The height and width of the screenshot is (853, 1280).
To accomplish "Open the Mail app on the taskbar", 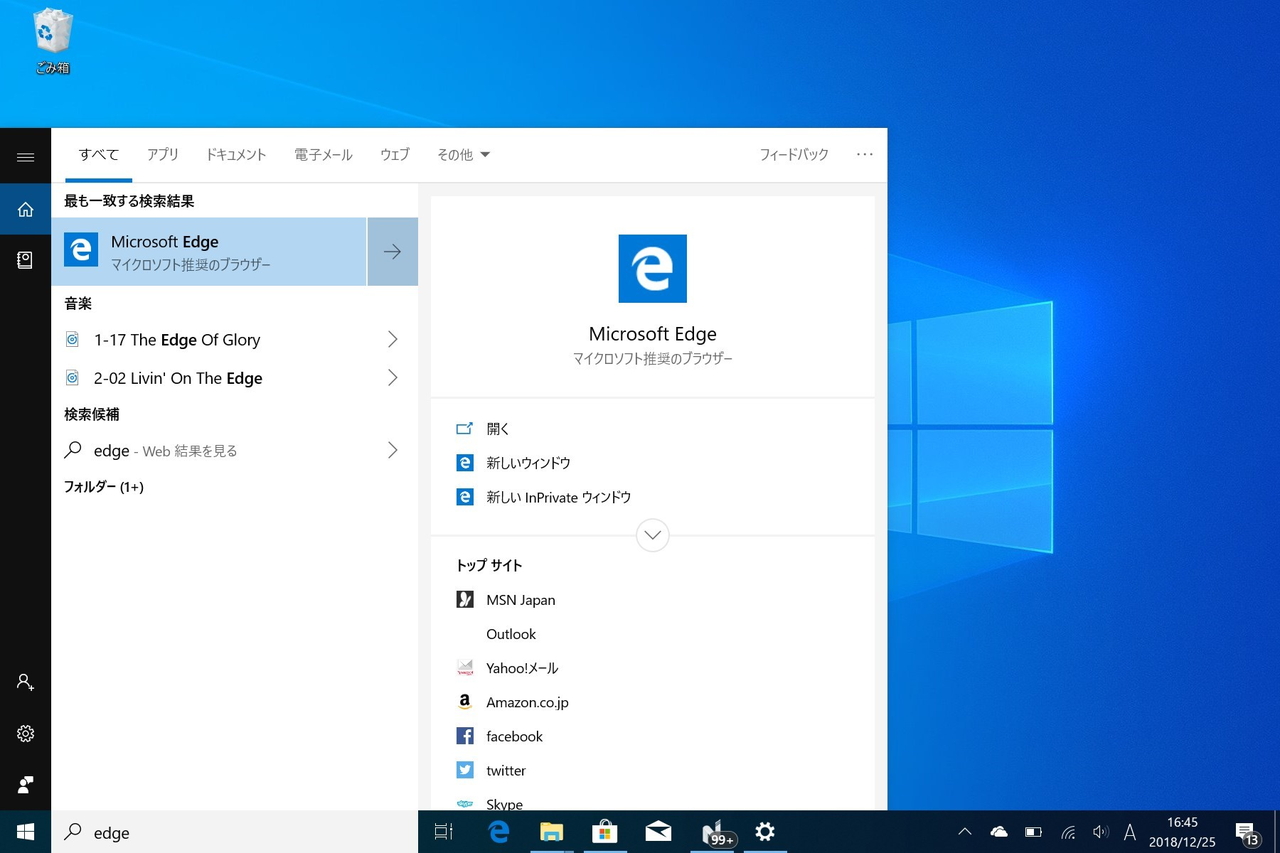I will click(658, 832).
